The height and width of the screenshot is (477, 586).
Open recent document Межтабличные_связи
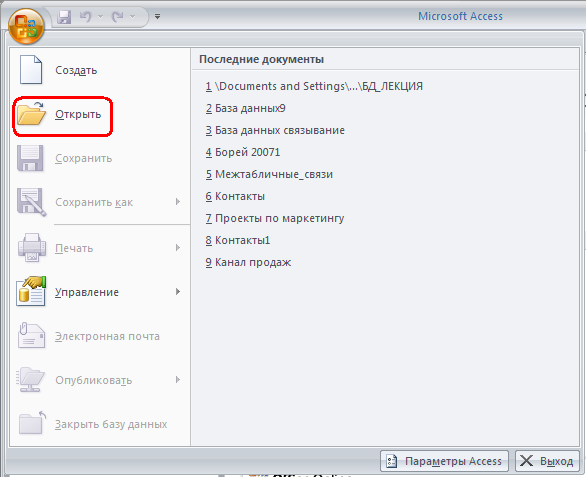coord(269,175)
